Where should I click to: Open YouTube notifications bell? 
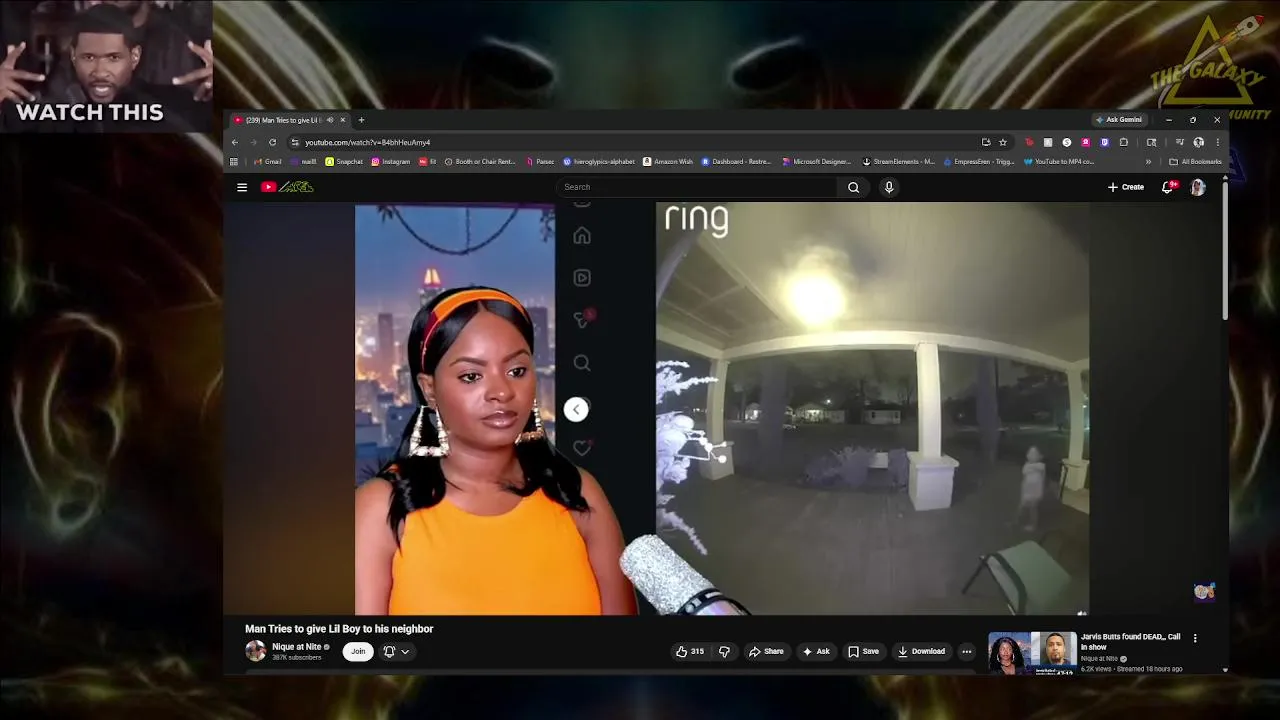[1167, 187]
